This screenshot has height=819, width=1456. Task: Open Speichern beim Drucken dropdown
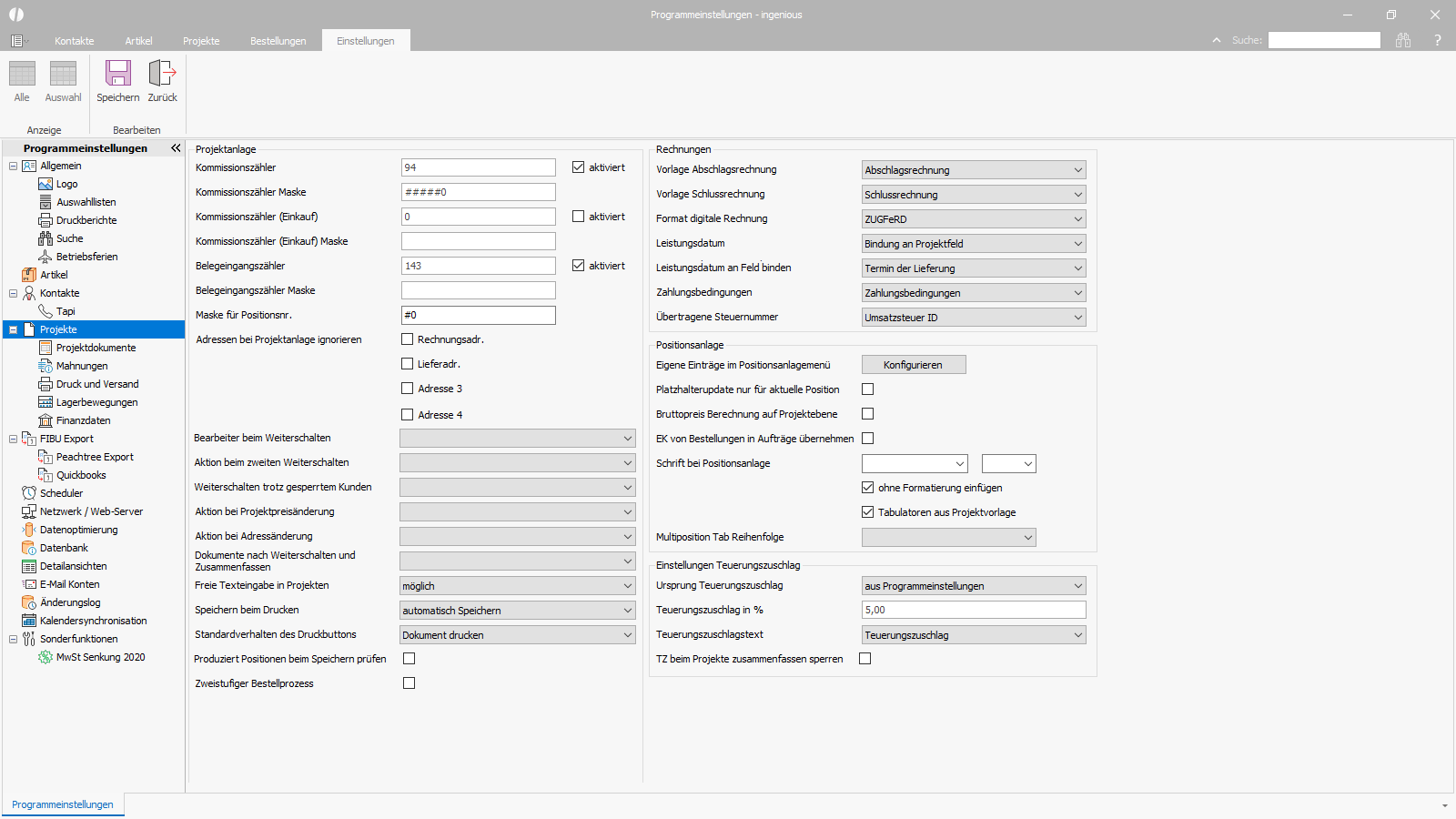pos(518,611)
